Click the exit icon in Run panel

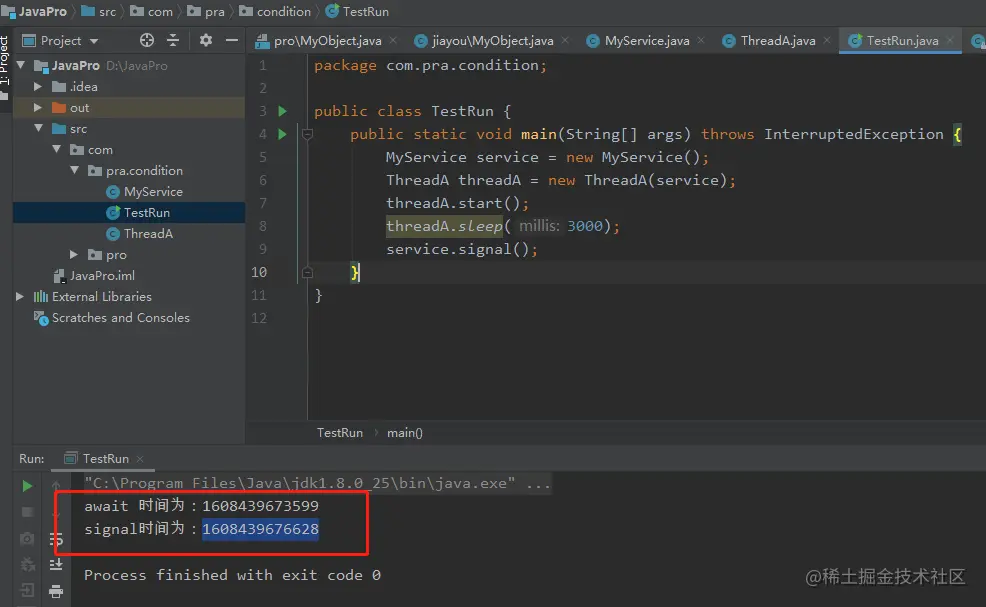point(27,590)
